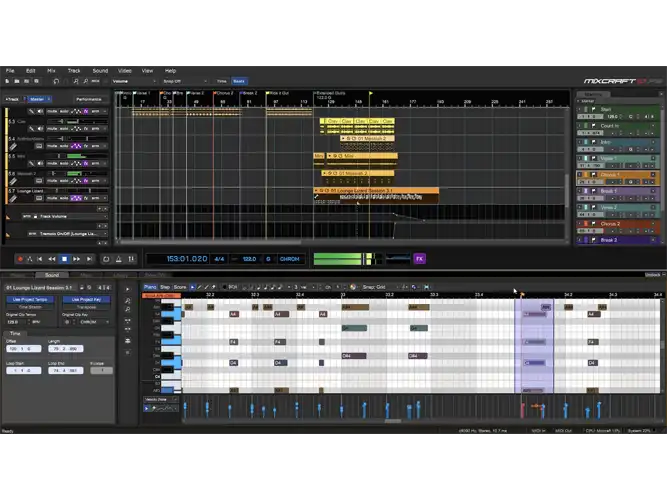Switch timeline to Time mode
This screenshot has width=667, height=500.
pos(222,81)
